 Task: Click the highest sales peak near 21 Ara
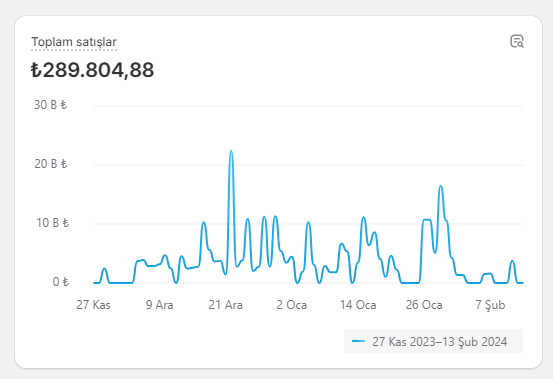tap(231, 152)
